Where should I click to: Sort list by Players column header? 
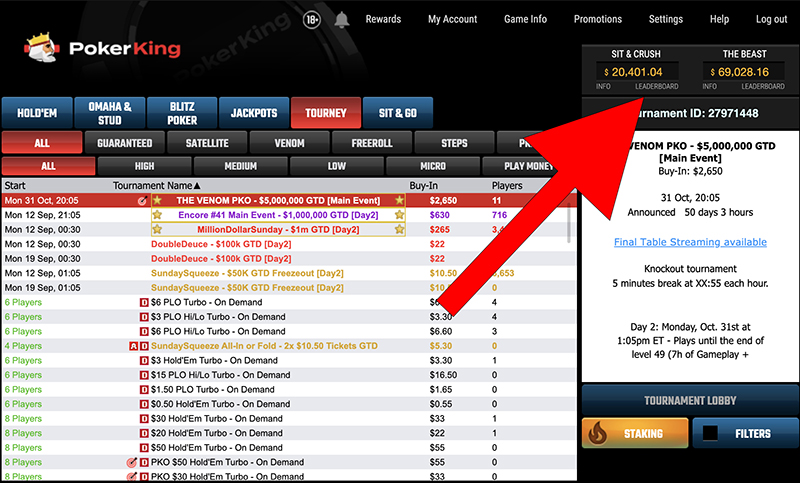pos(507,186)
